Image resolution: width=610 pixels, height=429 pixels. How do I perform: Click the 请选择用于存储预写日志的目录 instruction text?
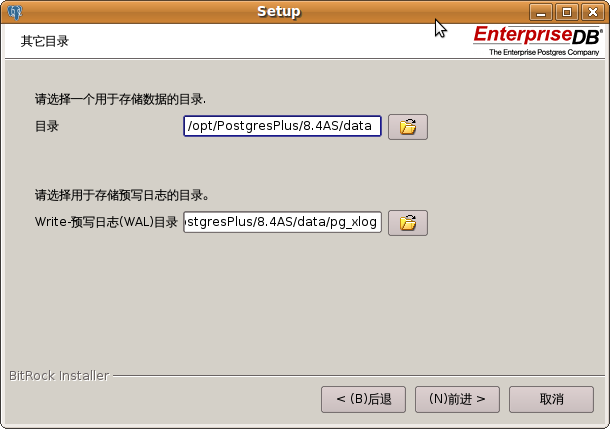122,195
